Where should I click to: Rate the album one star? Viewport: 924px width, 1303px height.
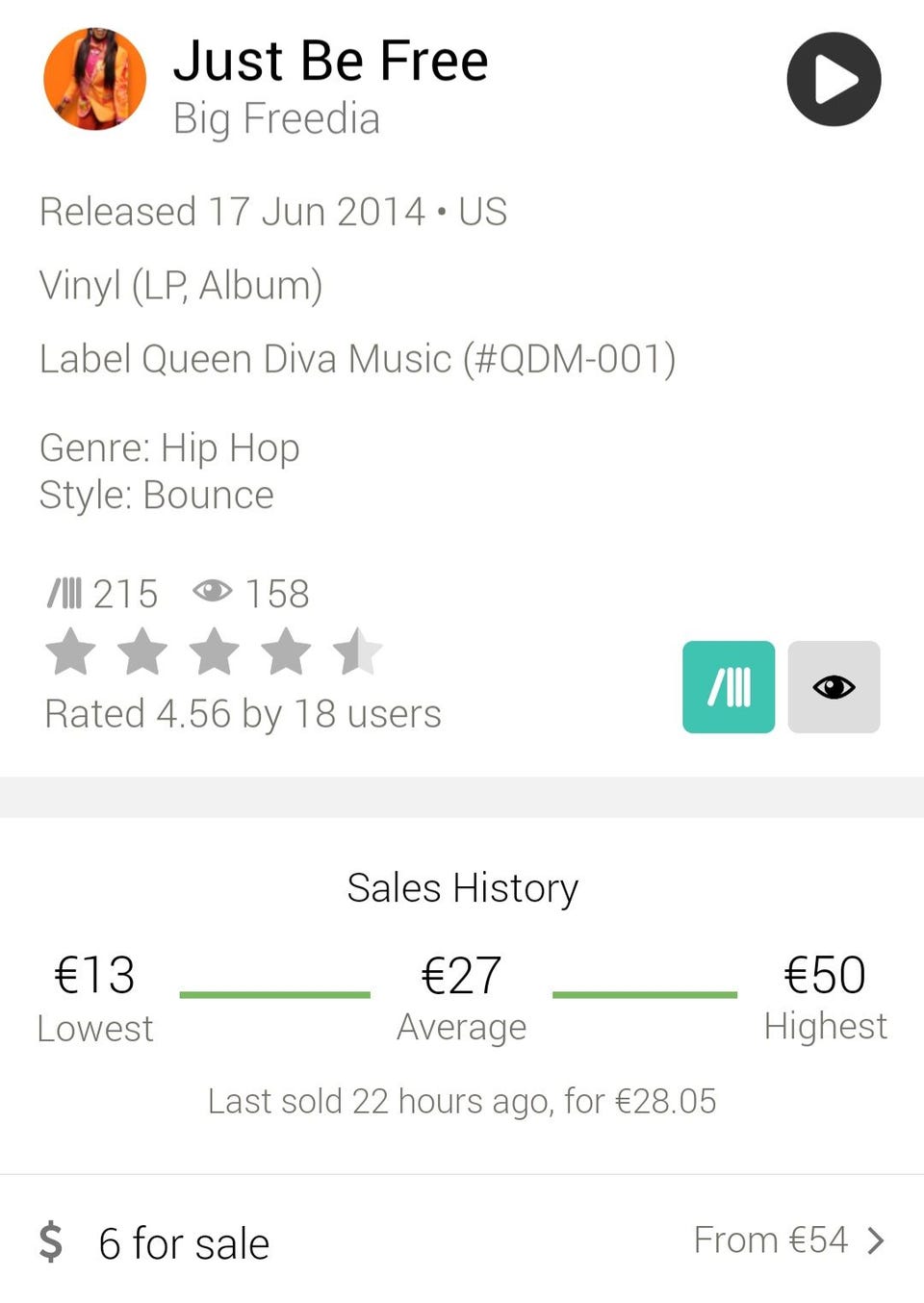pyautogui.click(x=71, y=651)
